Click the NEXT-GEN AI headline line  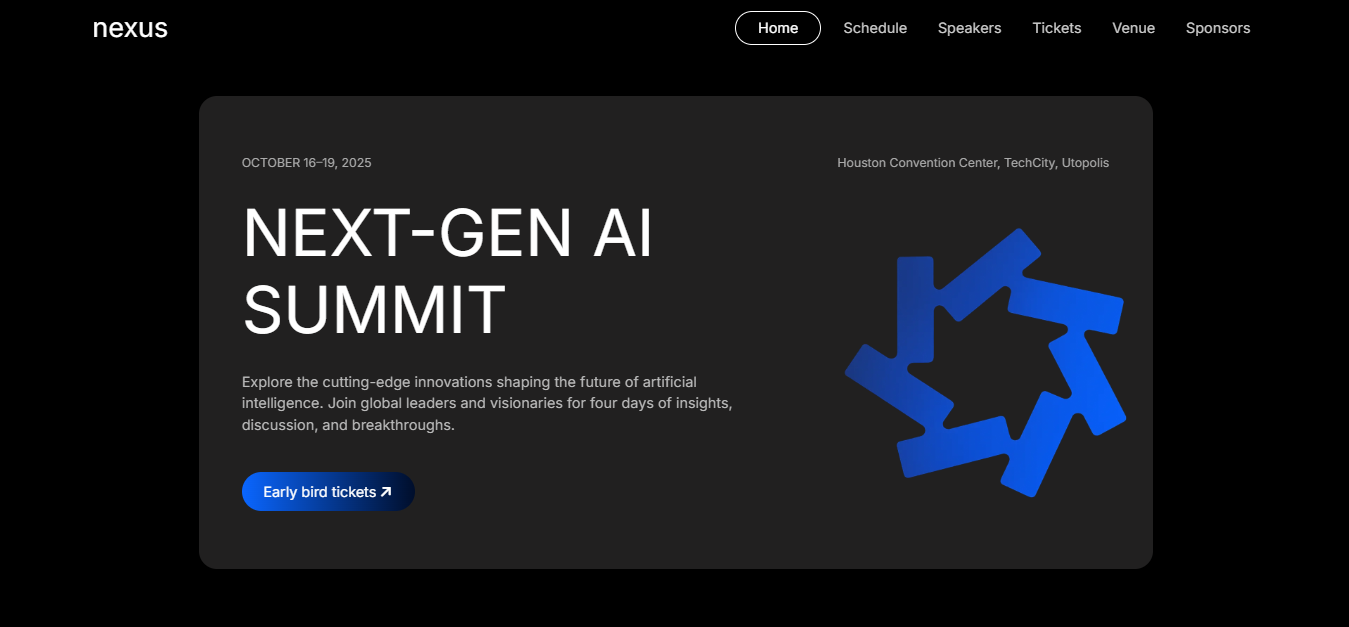coord(448,233)
